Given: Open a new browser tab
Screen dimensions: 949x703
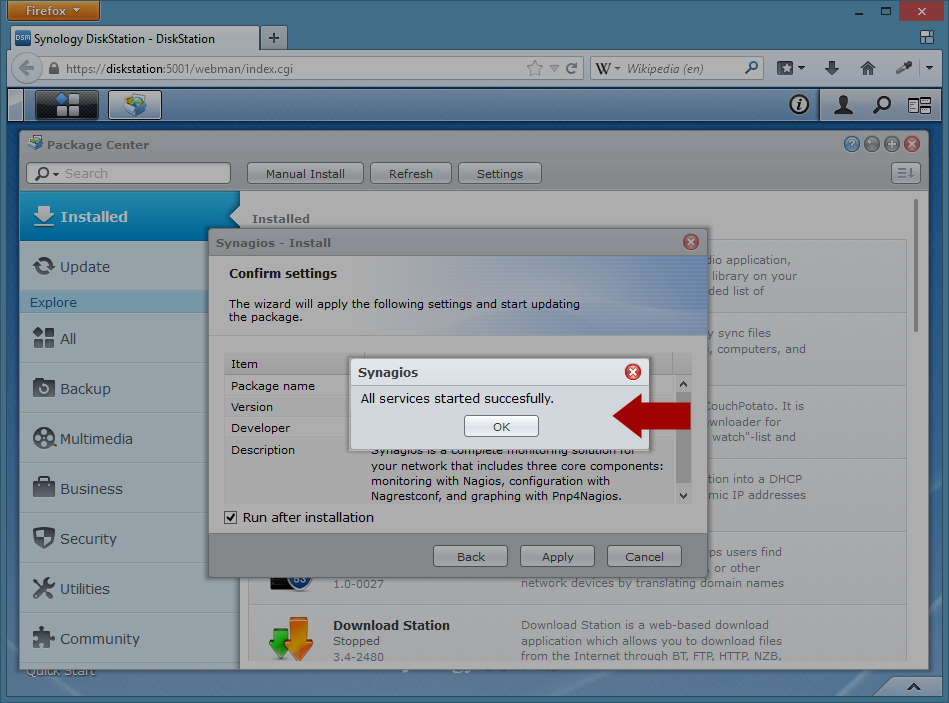Looking at the screenshot, I should point(274,38).
